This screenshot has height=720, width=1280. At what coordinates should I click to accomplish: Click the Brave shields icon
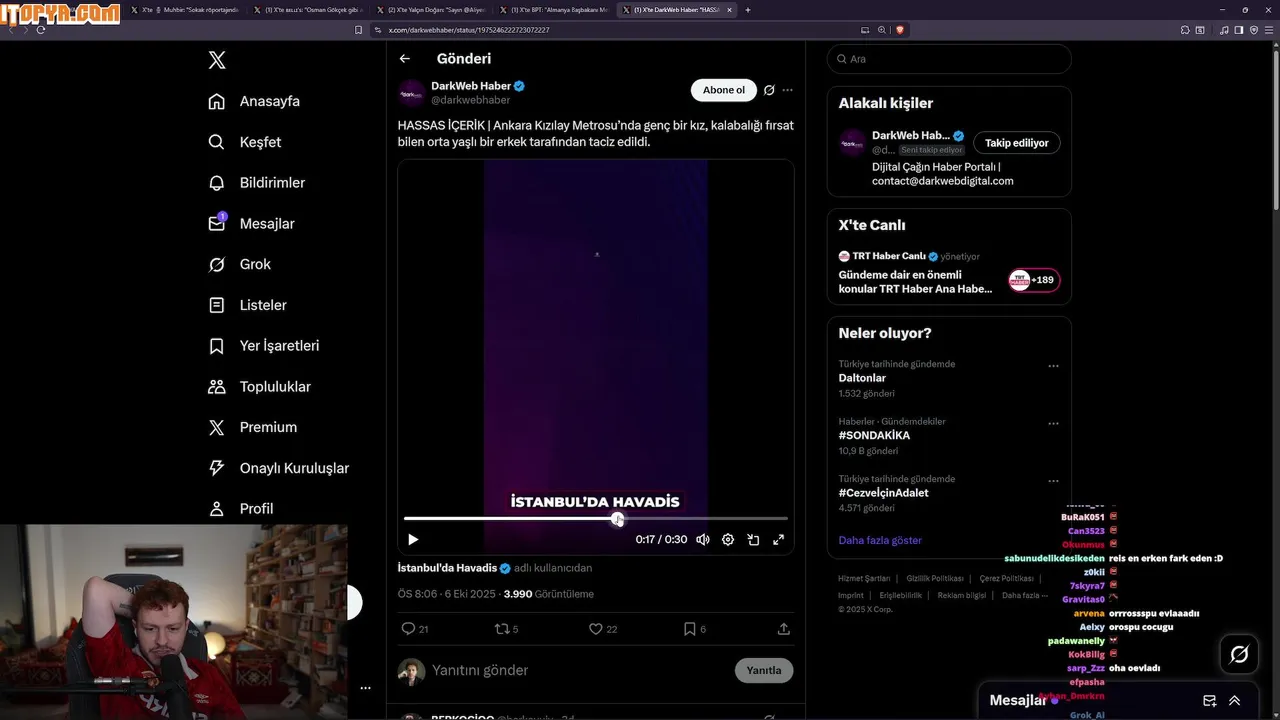900,30
